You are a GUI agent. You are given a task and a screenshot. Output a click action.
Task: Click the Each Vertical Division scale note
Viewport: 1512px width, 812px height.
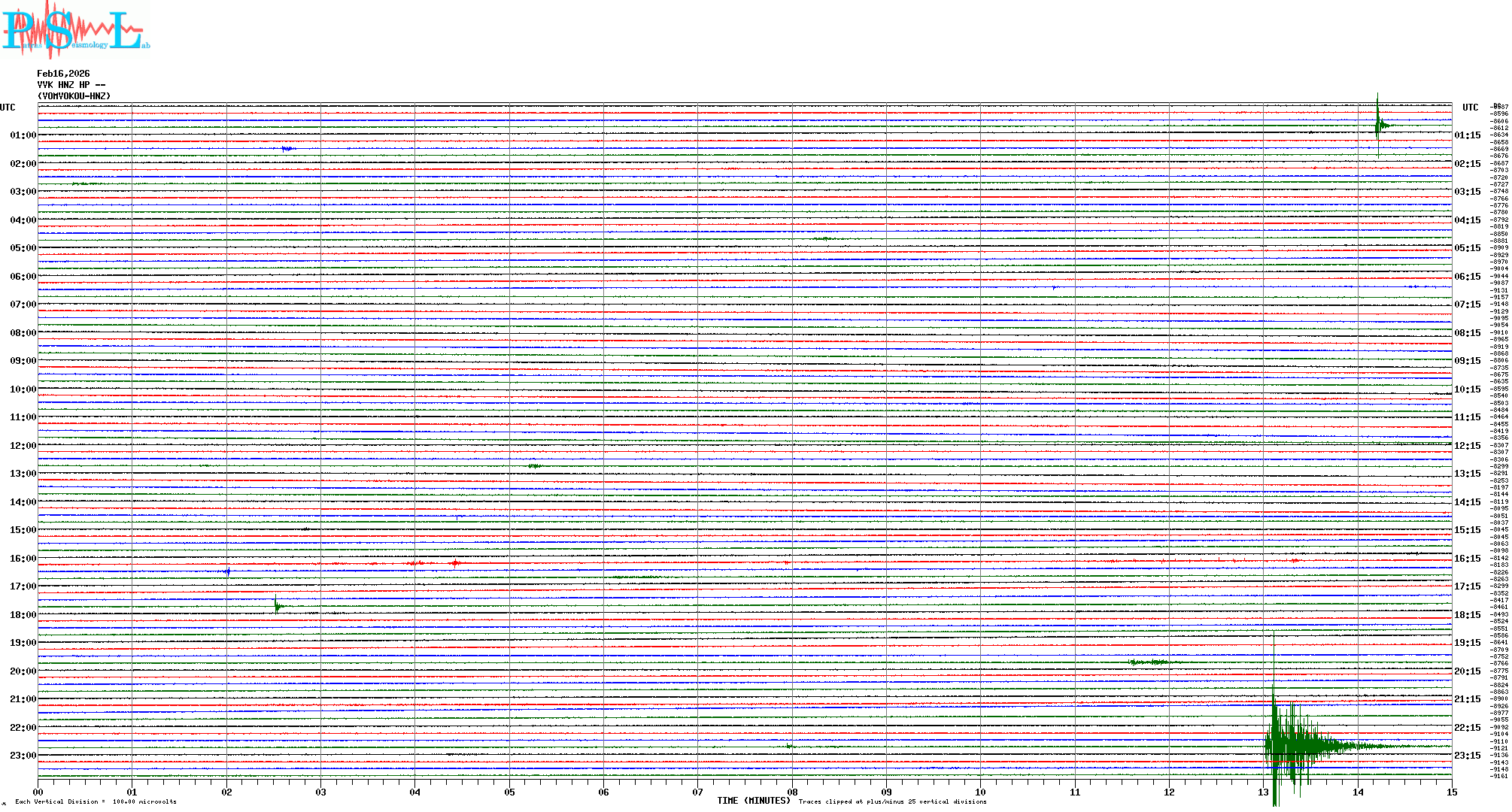pos(96,801)
